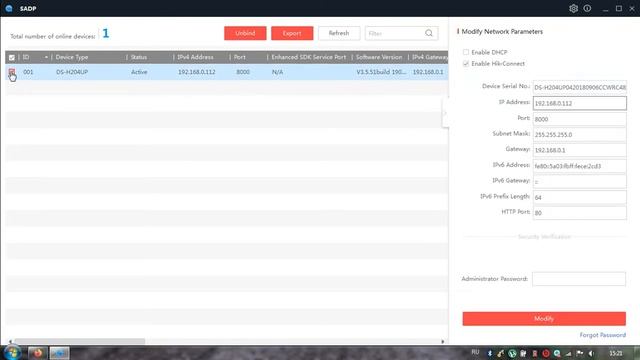Click the red circular tray icon
The image size is (640, 360).
point(546,353)
